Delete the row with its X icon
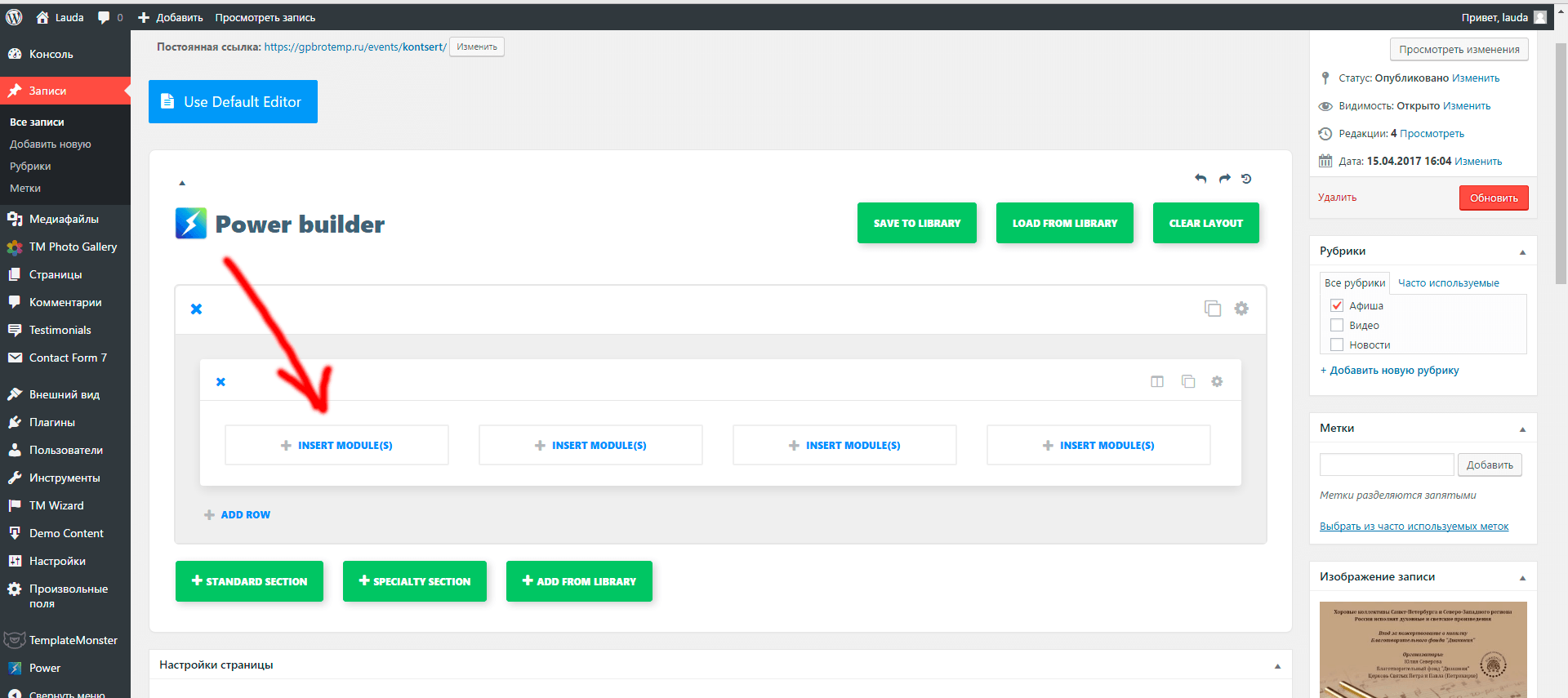Viewport: 1568px width, 698px height. click(220, 382)
